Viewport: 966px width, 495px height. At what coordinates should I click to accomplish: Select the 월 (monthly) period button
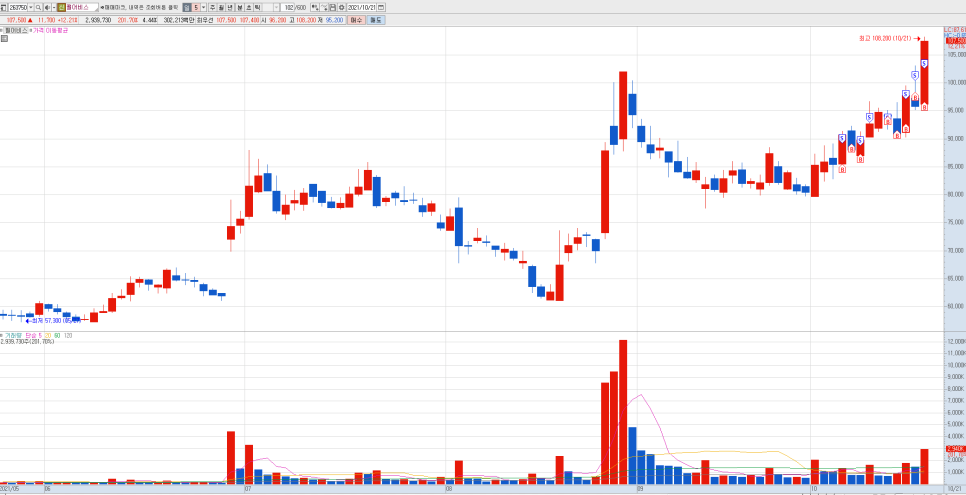point(221,7)
